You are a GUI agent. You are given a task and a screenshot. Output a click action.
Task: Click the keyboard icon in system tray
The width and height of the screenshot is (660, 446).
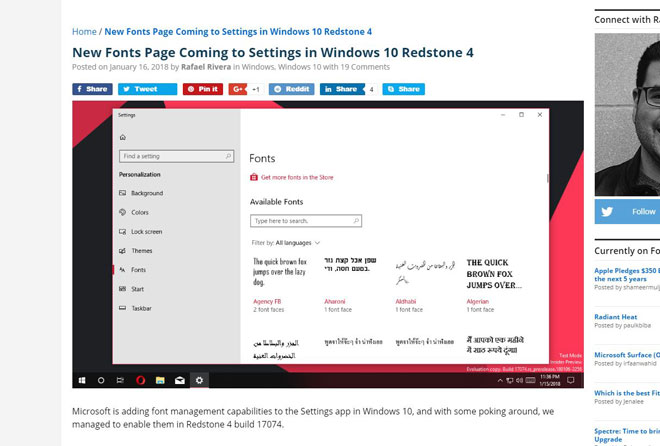[530, 380]
